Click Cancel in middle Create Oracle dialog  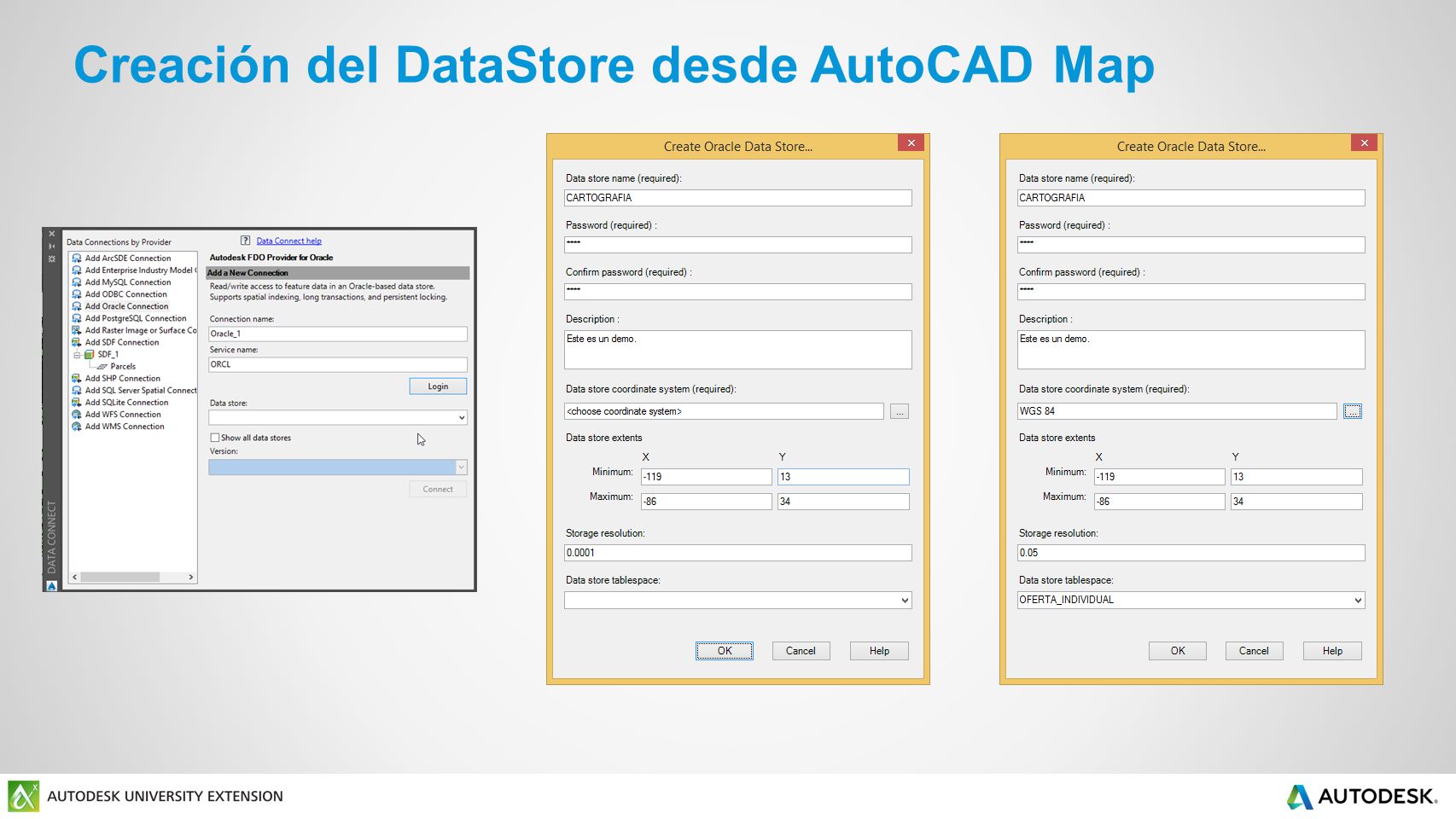click(801, 651)
